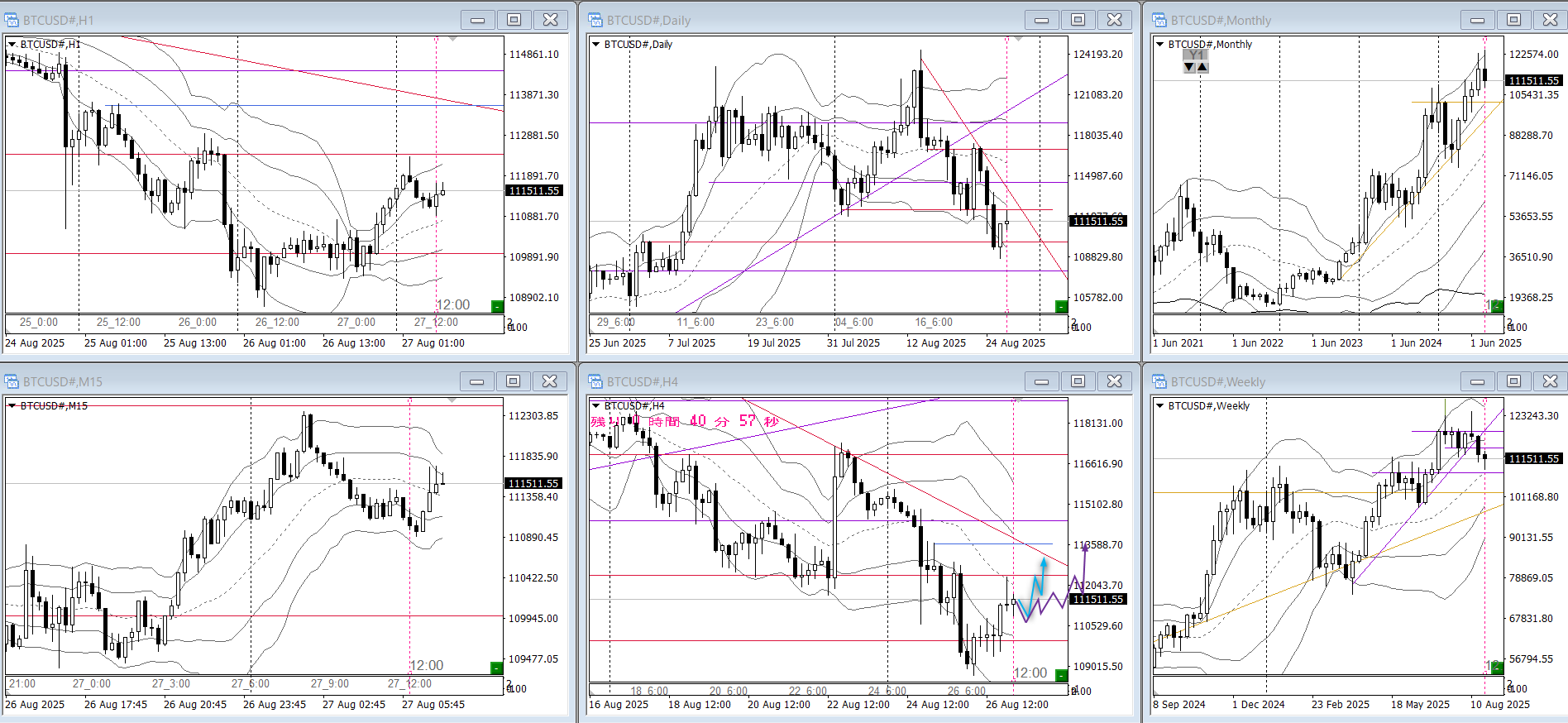The height and width of the screenshot is (723, 1568).
Task: Click the BTCUSD#,Daily window title icon
Action: point(595,20)
